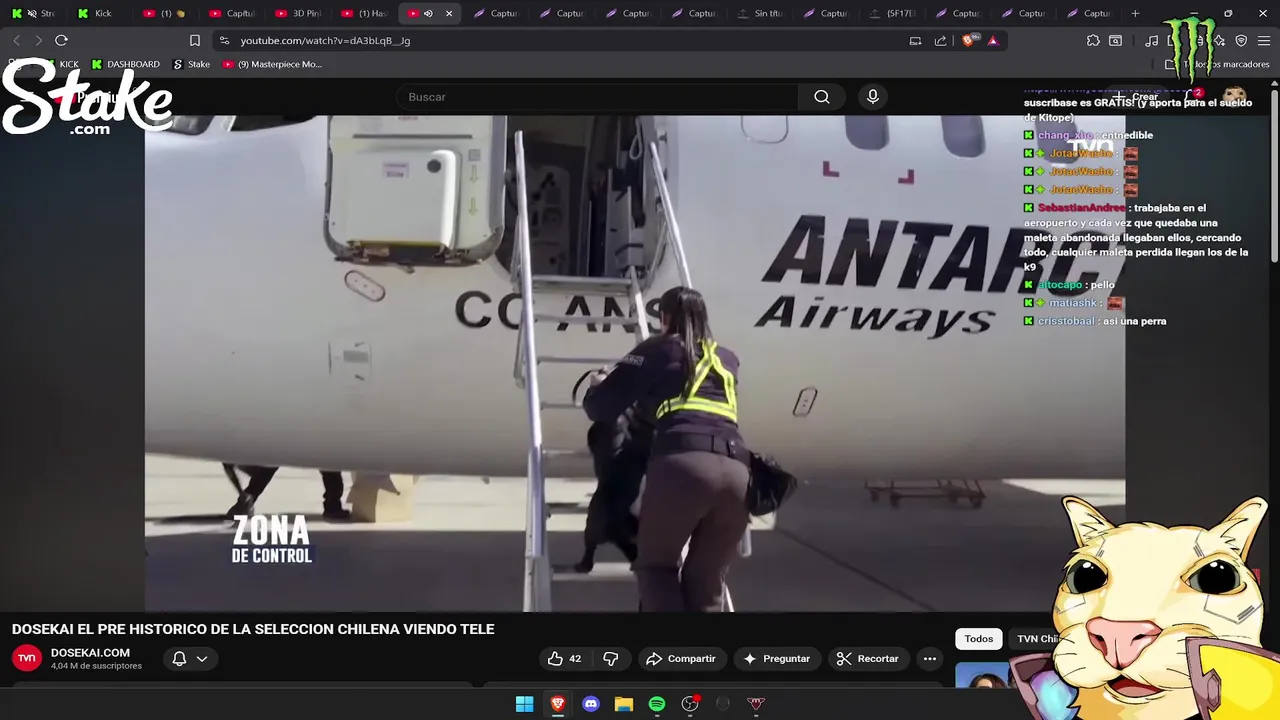Screen dimensions: 1280x720
Task: Mute the audio in active YouTube tab
Action: pos(428,13)
